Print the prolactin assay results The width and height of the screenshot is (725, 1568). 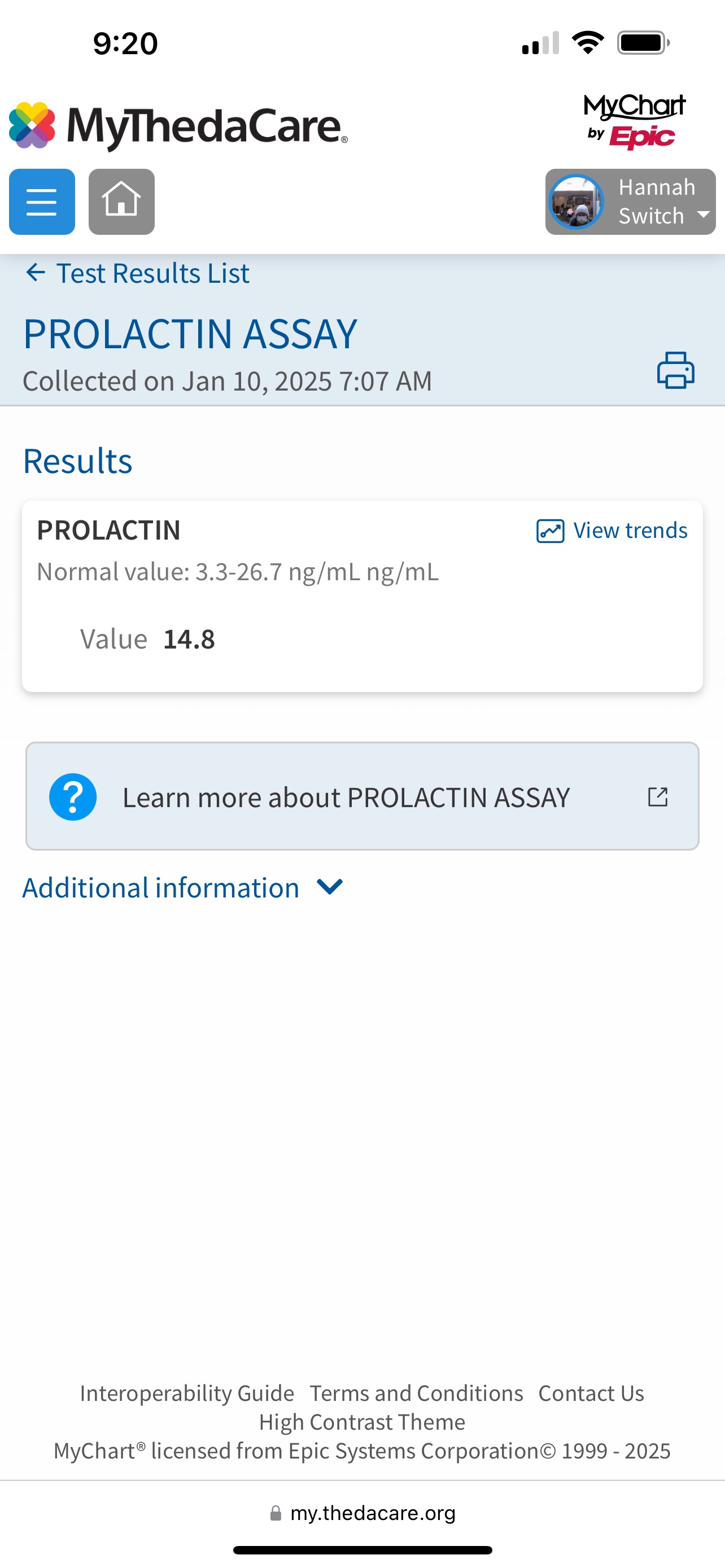coord(675,370)
